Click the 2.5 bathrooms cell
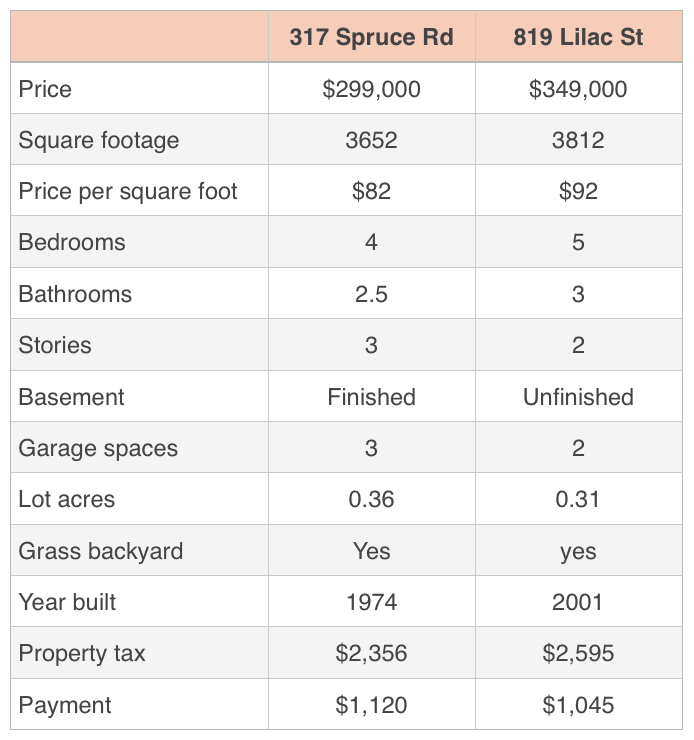This screenshot has width=694, height=740. [x=372, y=294]
